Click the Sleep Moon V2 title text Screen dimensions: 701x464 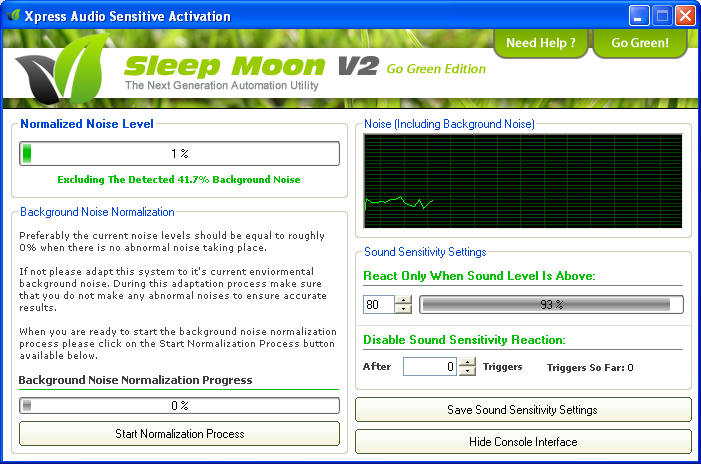[251, 66]
